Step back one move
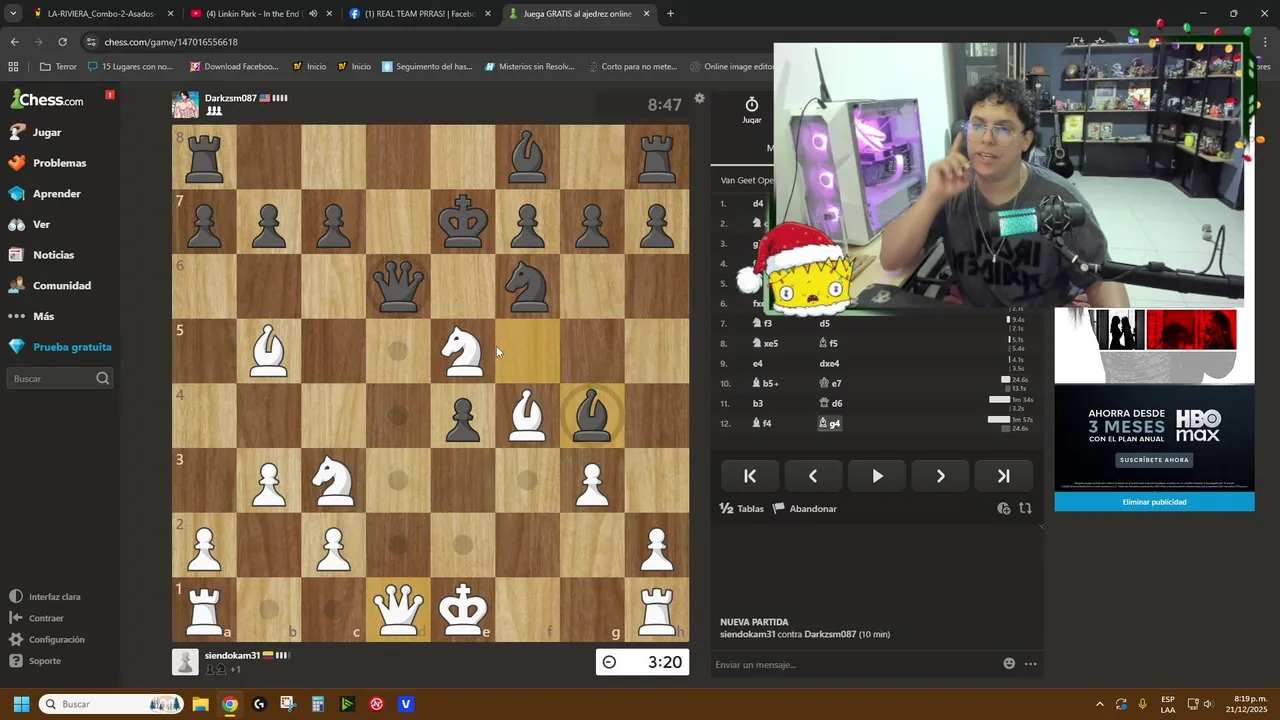 click(x=813, y=476)
